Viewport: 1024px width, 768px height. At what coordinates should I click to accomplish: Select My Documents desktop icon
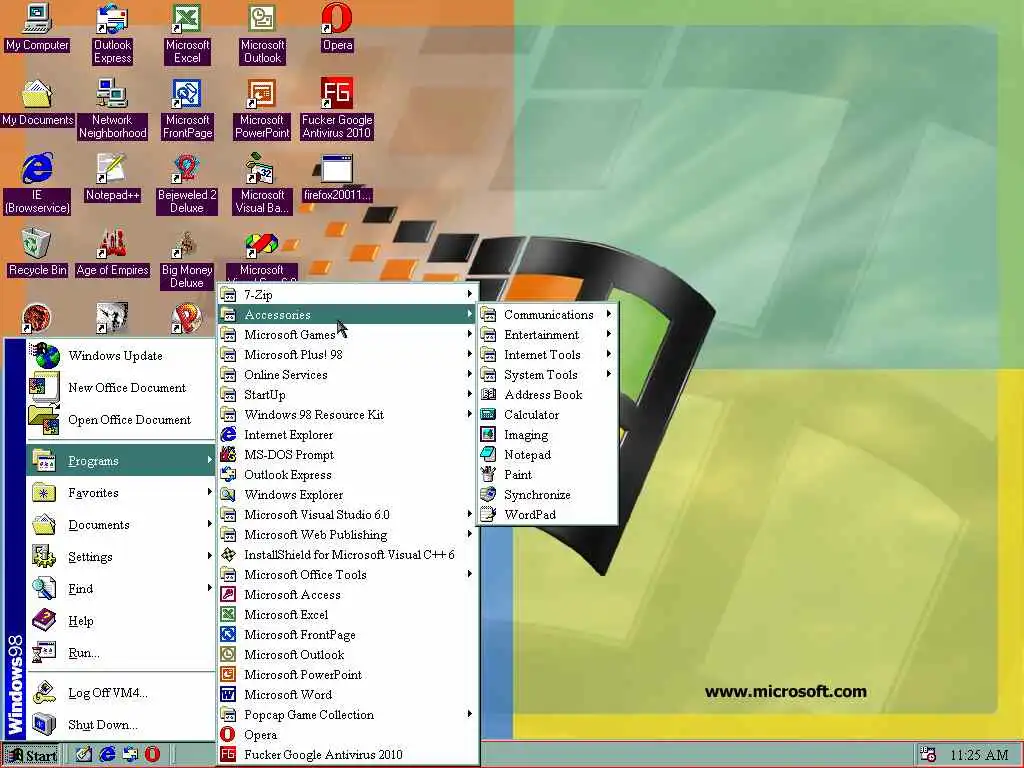point(37,103)
